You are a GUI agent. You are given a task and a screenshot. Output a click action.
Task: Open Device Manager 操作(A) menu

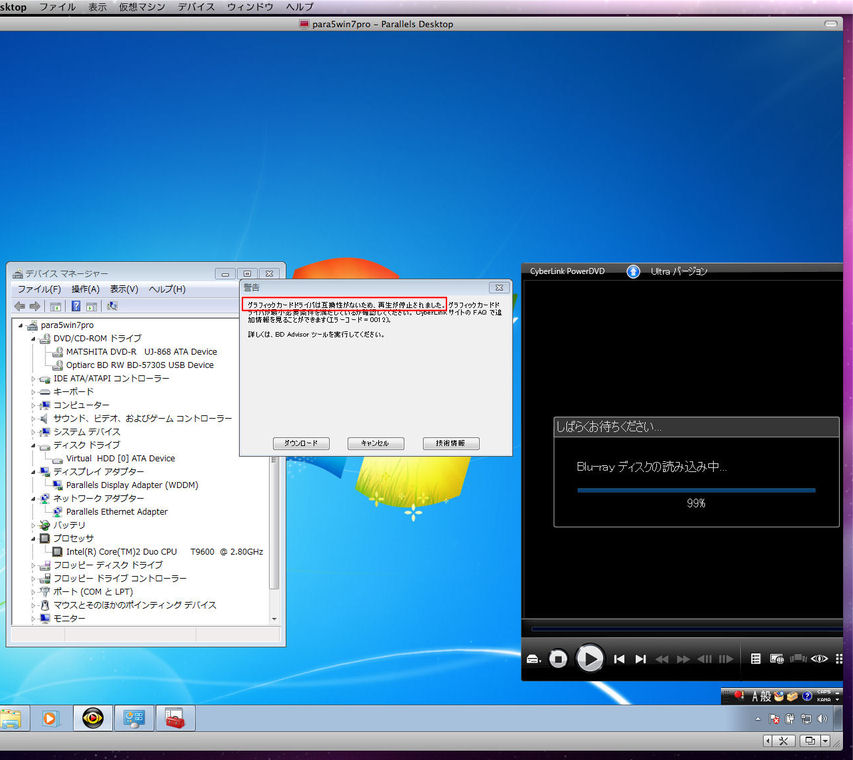tap(85, 289)
